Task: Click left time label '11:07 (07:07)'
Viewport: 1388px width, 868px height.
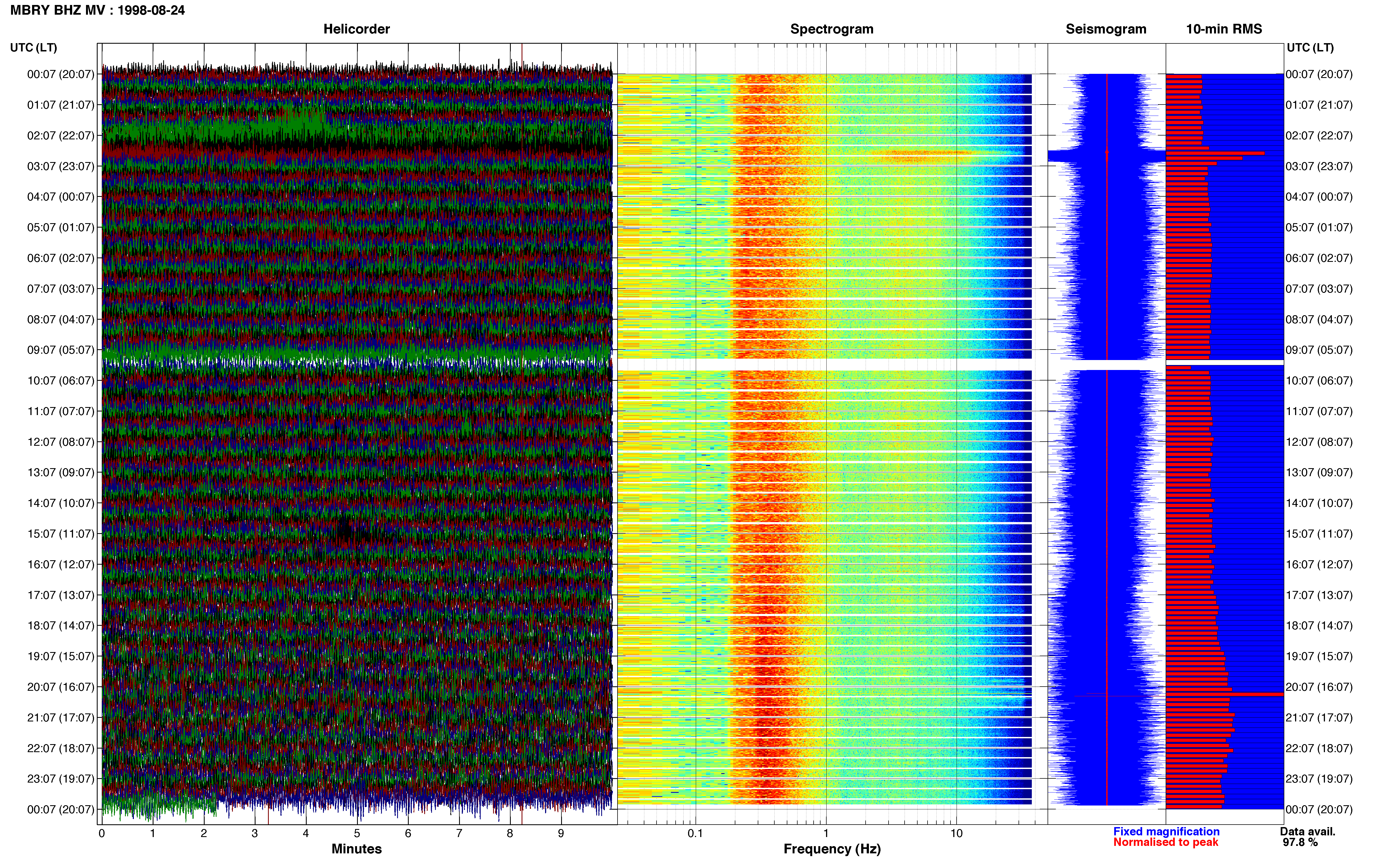Action: click(x=61, y=411)
